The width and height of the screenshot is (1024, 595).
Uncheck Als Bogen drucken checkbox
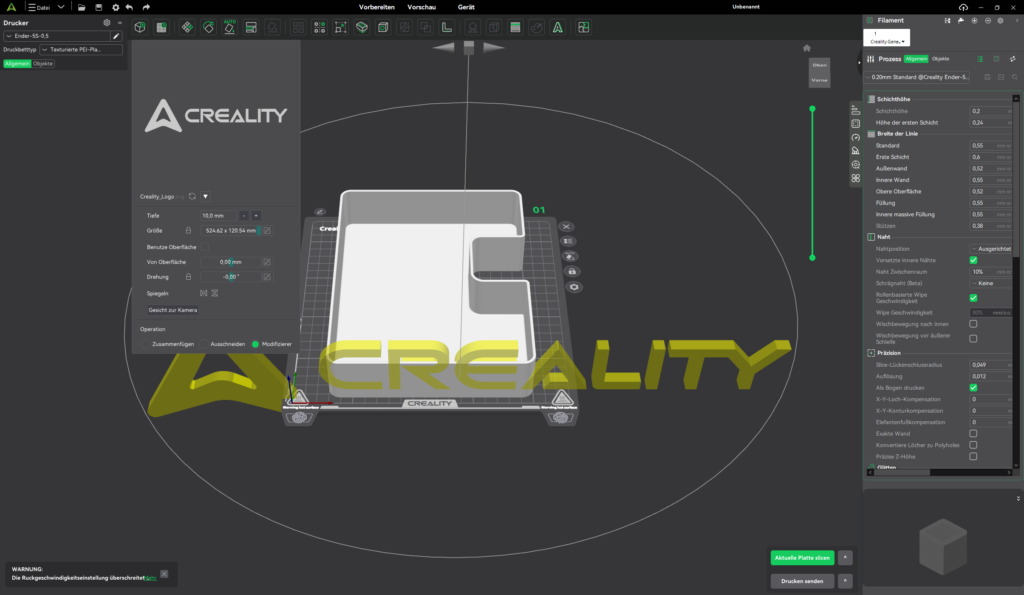click(x=973, y=388)
